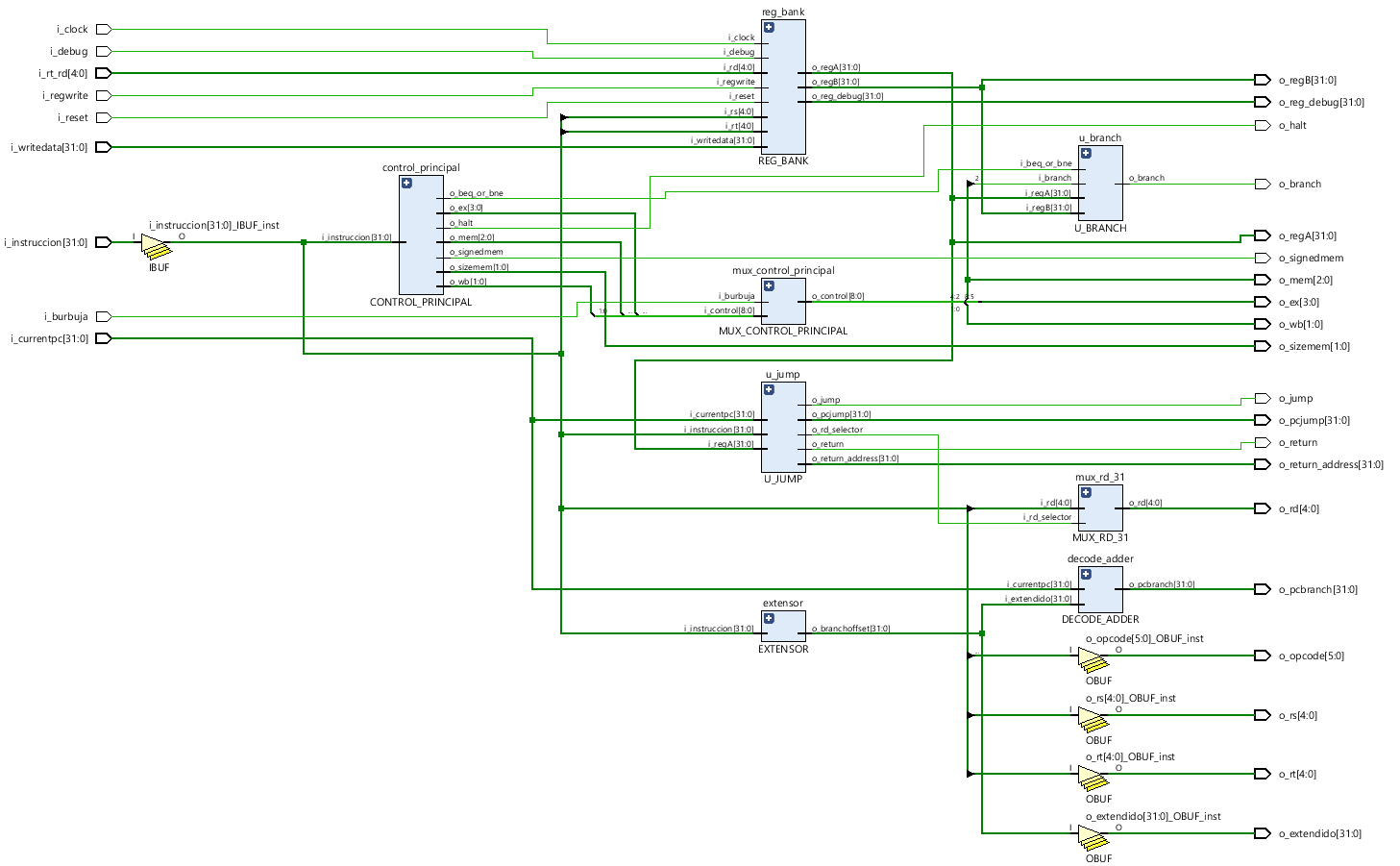
Task: Click the o_pcbranch[31:0] pin on decode_adder
Action: 1162,584
